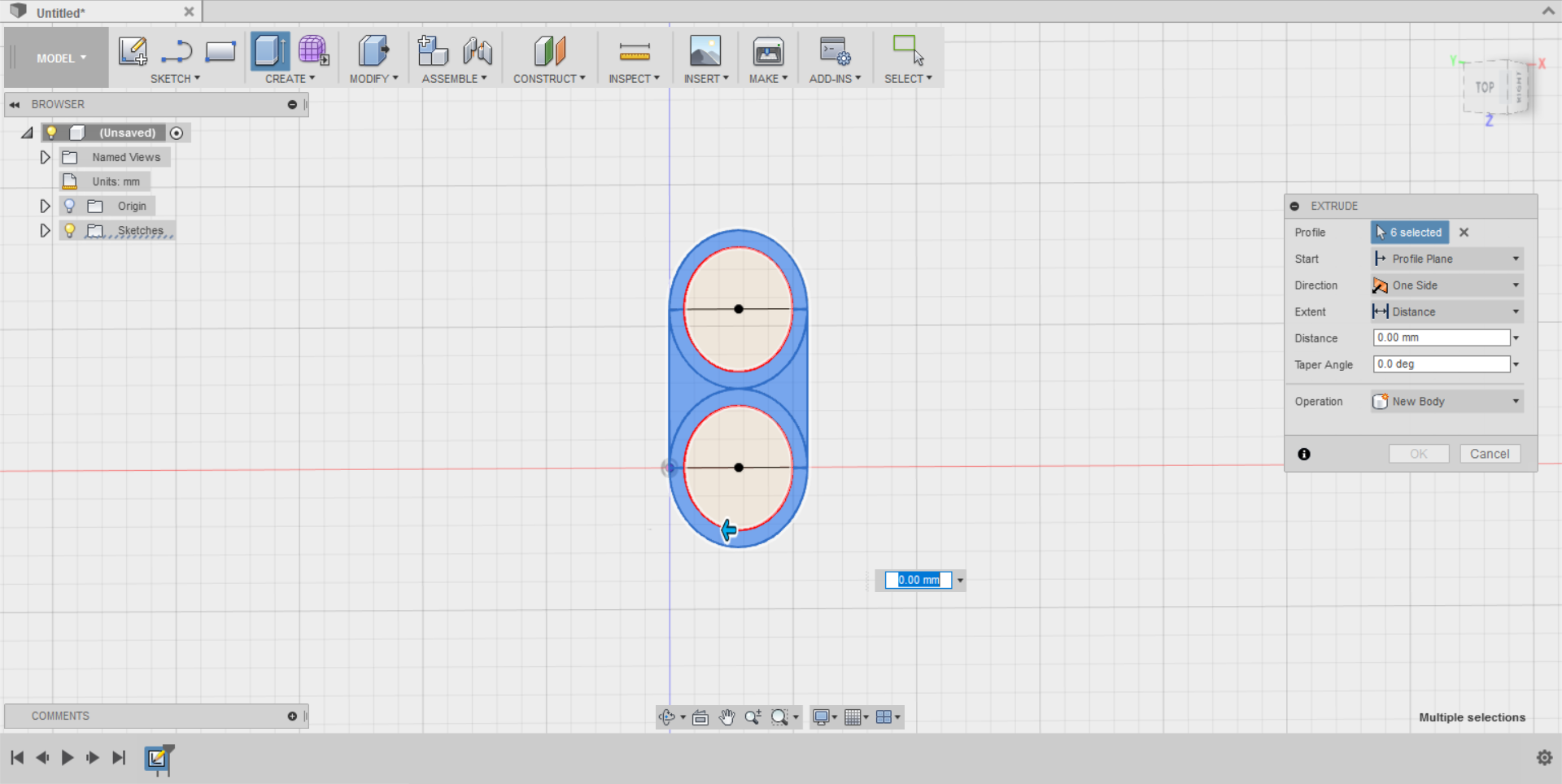Click the Construct plane icon

tap(550, 50)
